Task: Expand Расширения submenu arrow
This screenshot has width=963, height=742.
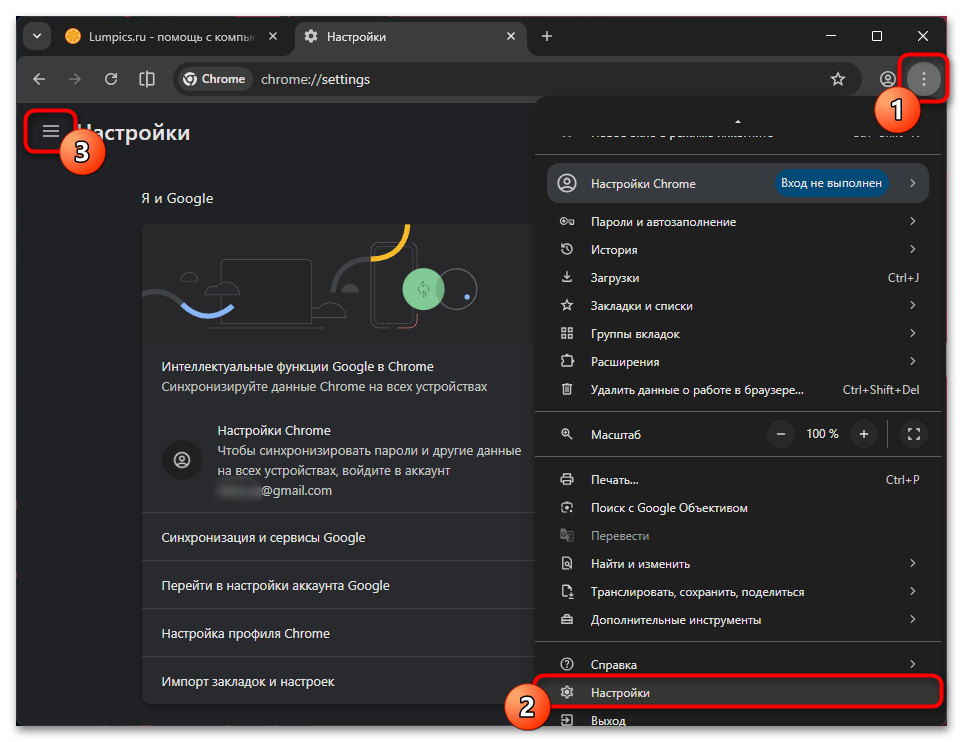Action: 913,361
